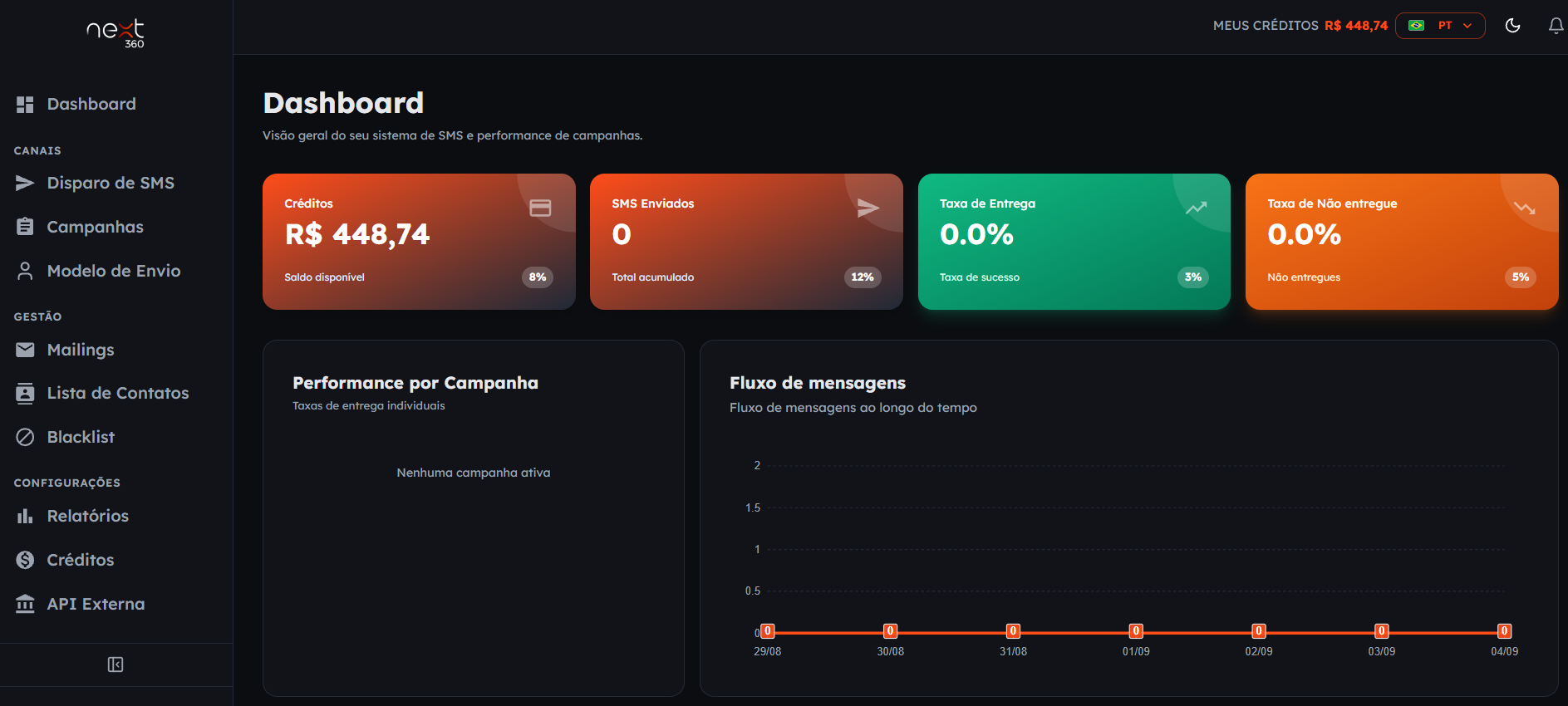Click MEUS CRÉDITOS R$ 448,74 in header
The image size is (1568, 706).
(x=1300, y=26)
